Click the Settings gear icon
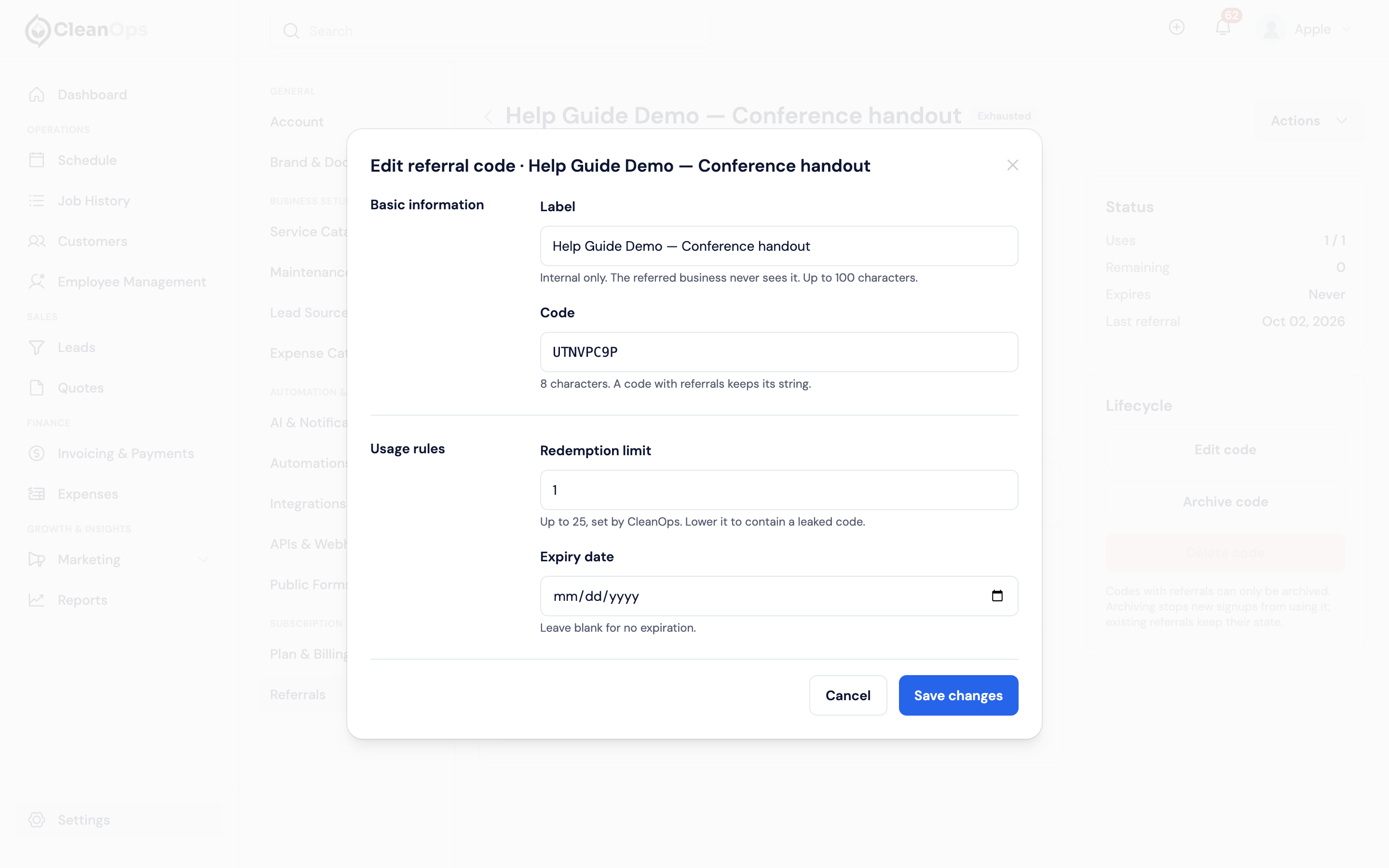The height and width of the screenshot is (868, 1389). [37, 820]
